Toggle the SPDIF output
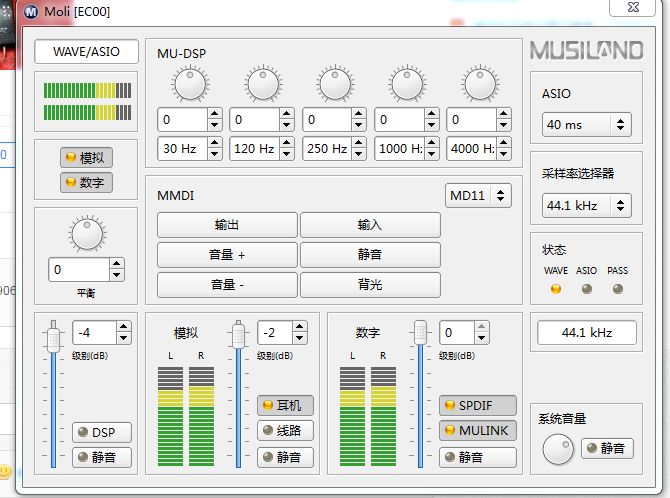 pos(478,405)
